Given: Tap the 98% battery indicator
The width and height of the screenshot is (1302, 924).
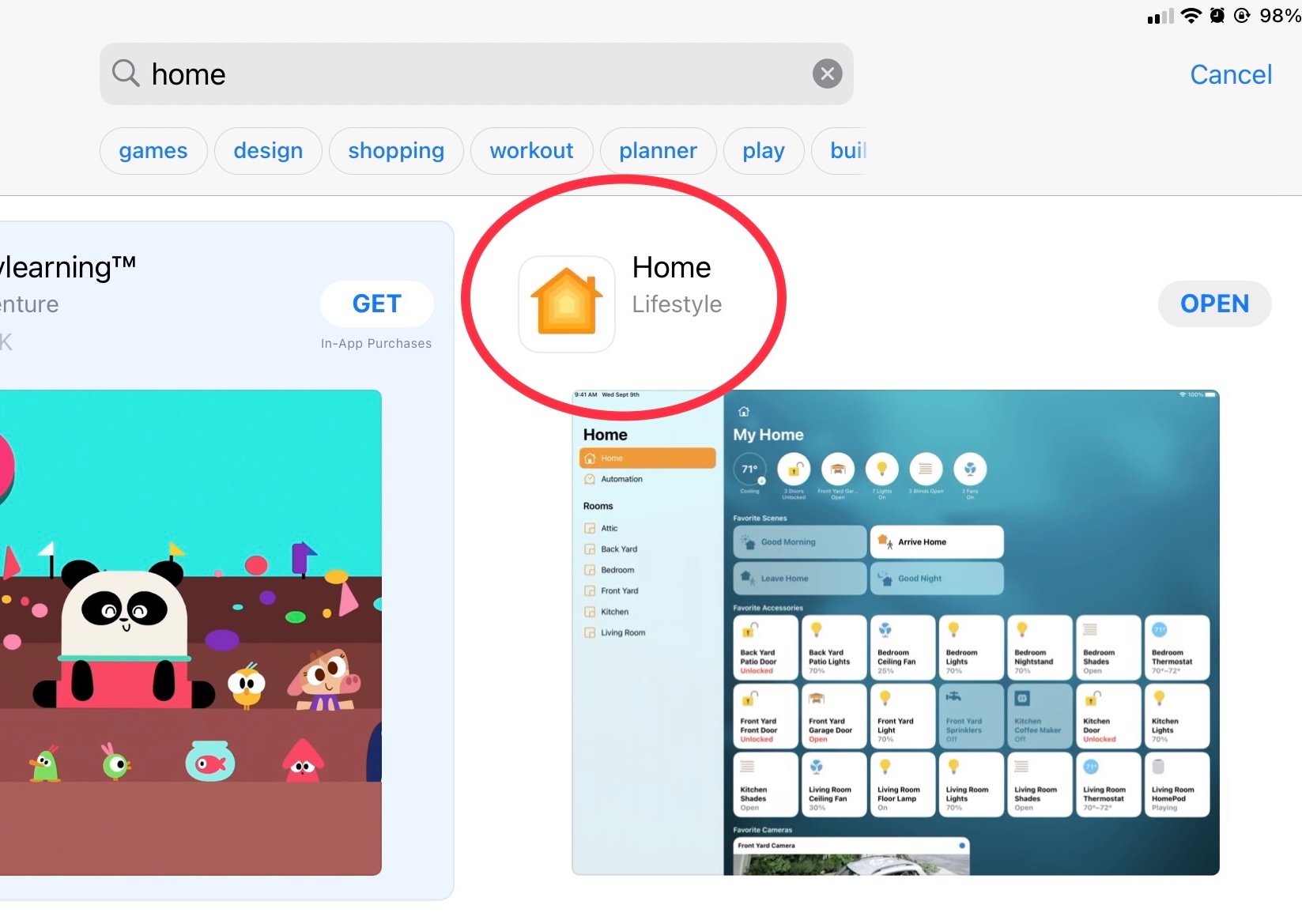Looking at the screenshot, I should click(1281, 16).
